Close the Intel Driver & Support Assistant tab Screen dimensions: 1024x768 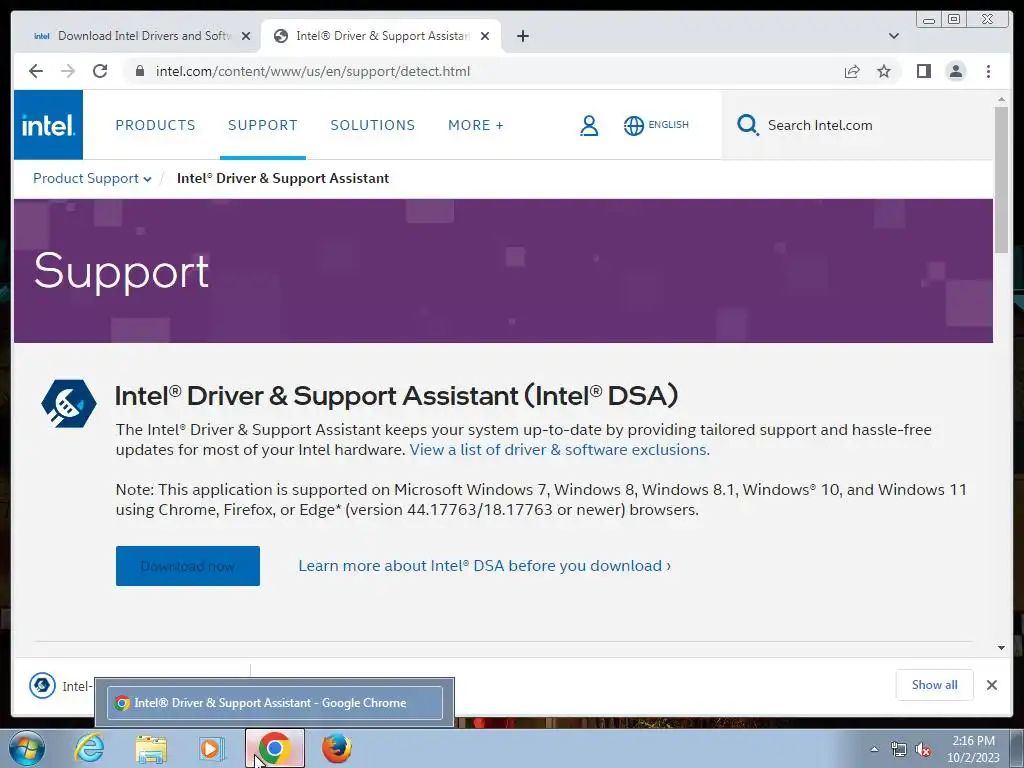[x=485, y=36]
